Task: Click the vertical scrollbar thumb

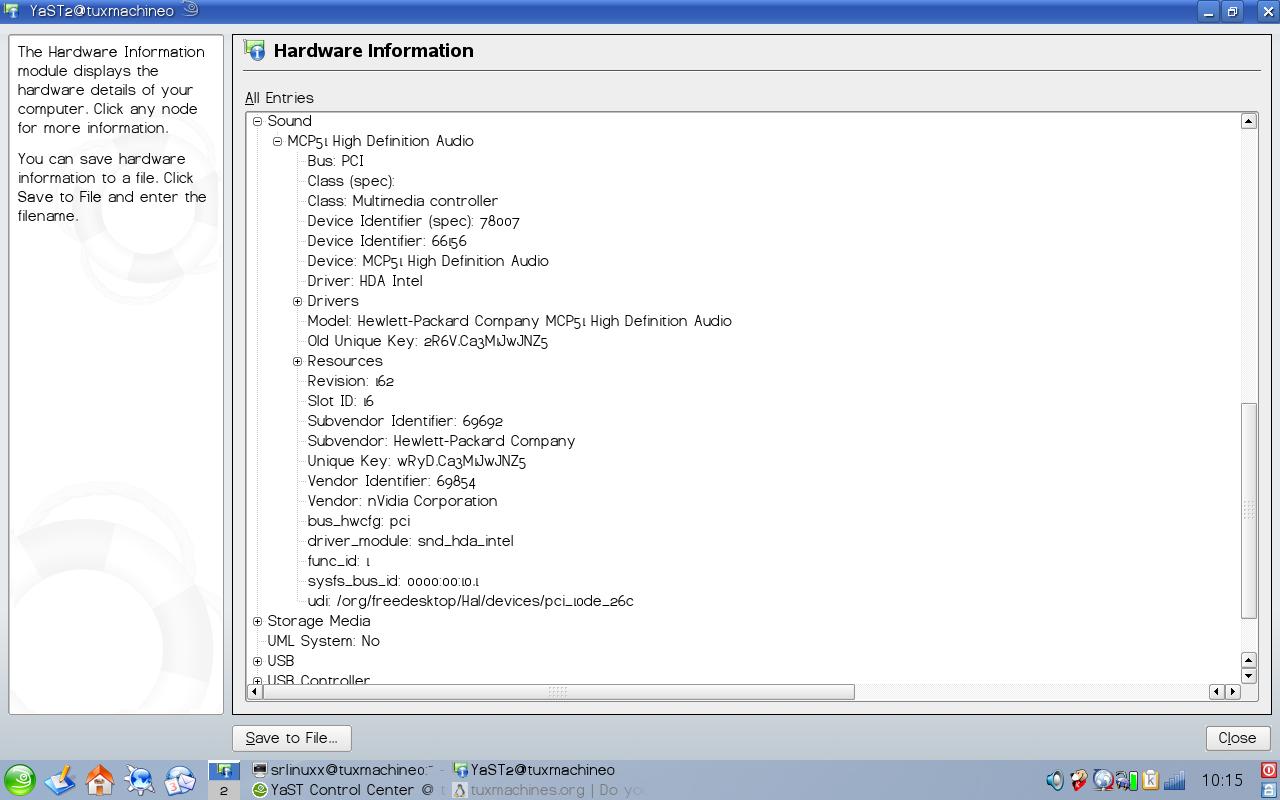Action: point(1248,510)
